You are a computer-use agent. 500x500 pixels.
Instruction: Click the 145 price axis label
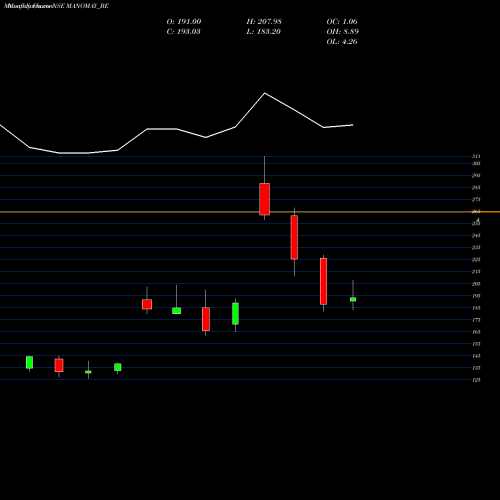tap(476, 356)
